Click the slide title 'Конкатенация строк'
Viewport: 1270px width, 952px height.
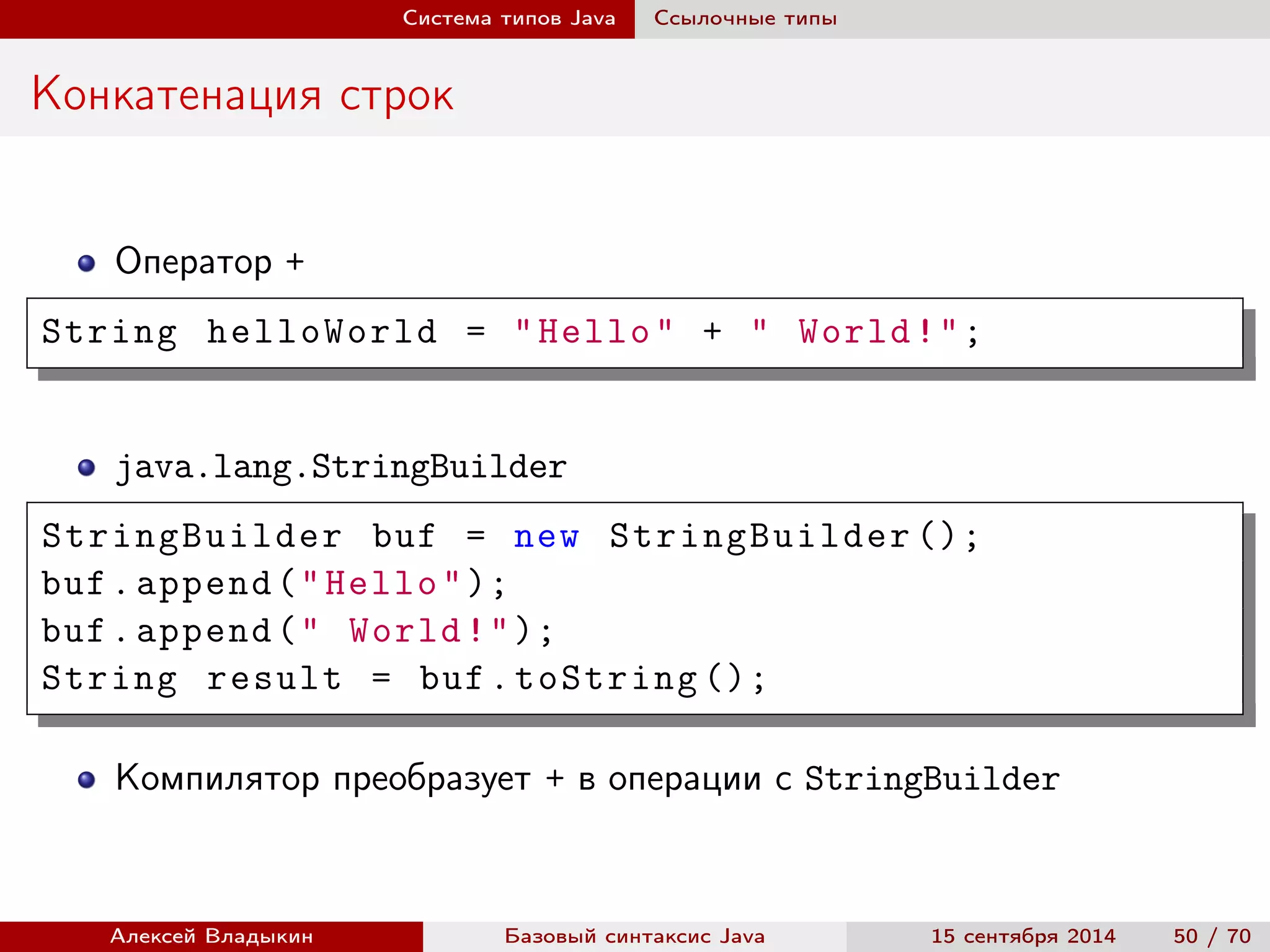click(x=242, y=94)
